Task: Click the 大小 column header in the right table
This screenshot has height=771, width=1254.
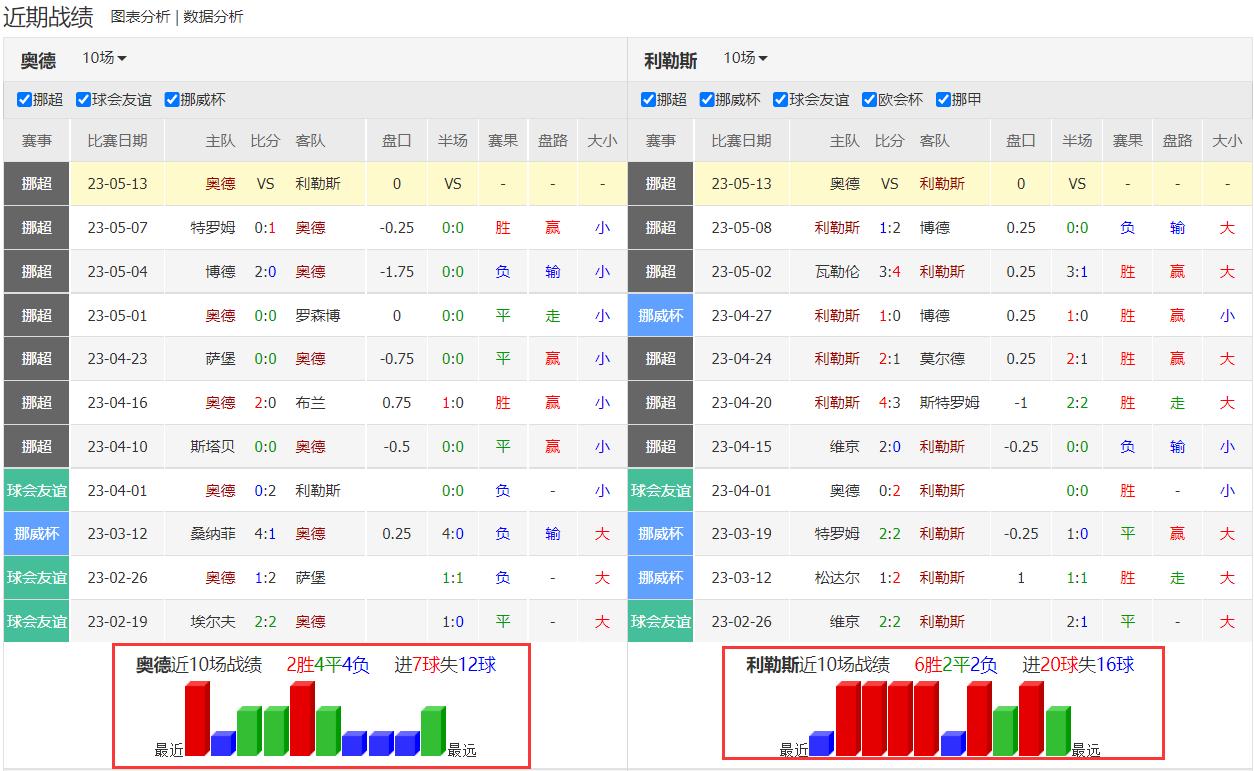Action: pyautogui.click(x=1227, y=140)
